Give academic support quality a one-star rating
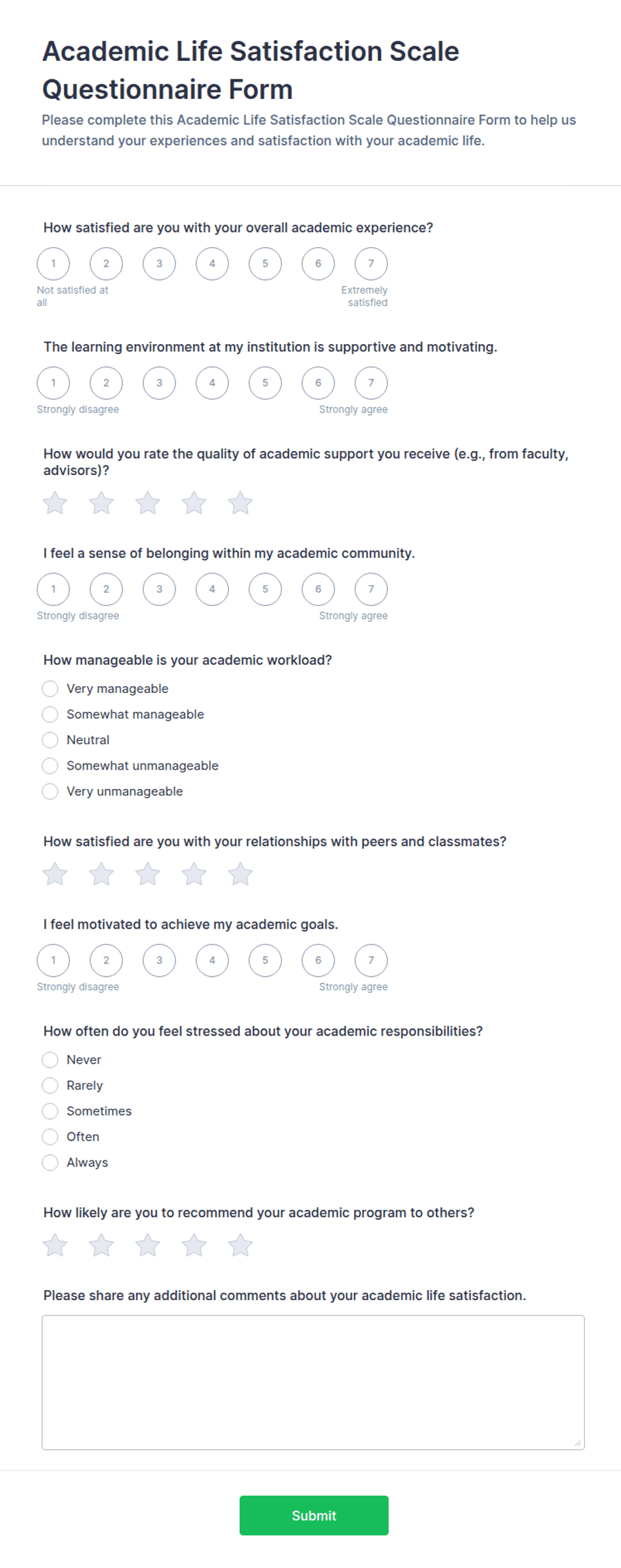This screenshot has height=1568, width=621. [x=55, y=503]
